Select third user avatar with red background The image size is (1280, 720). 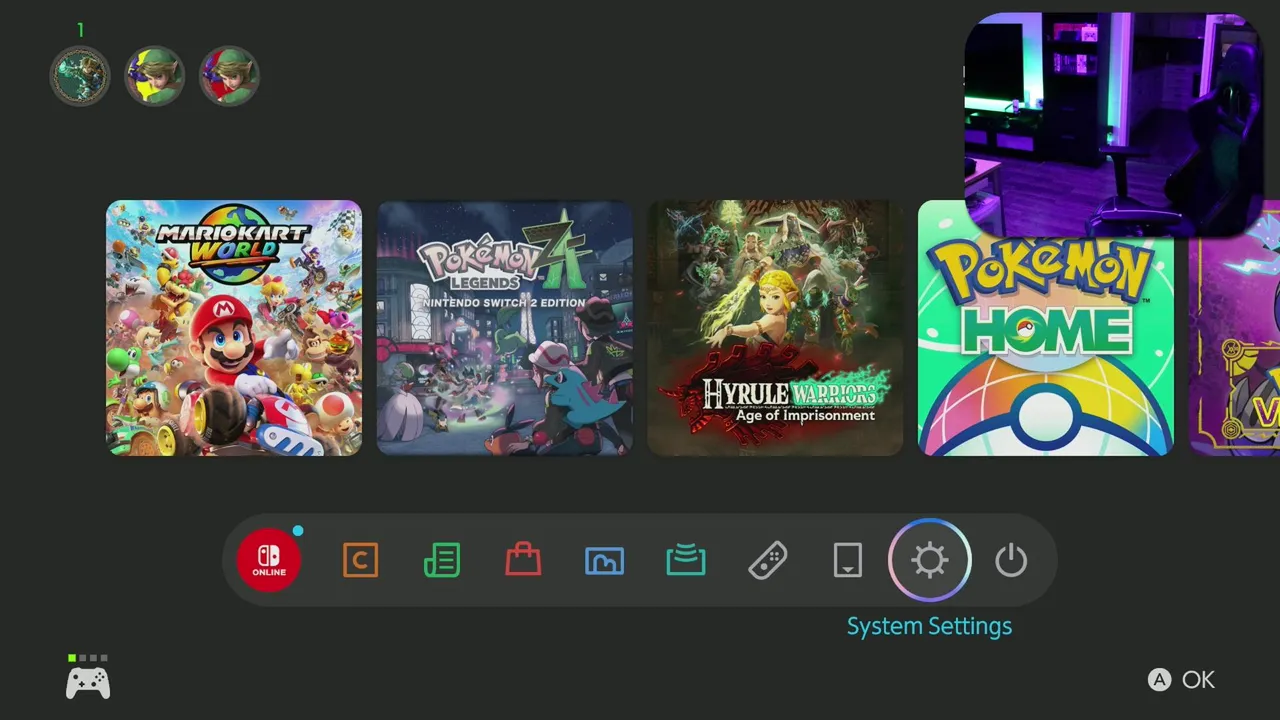click(229, 76)
